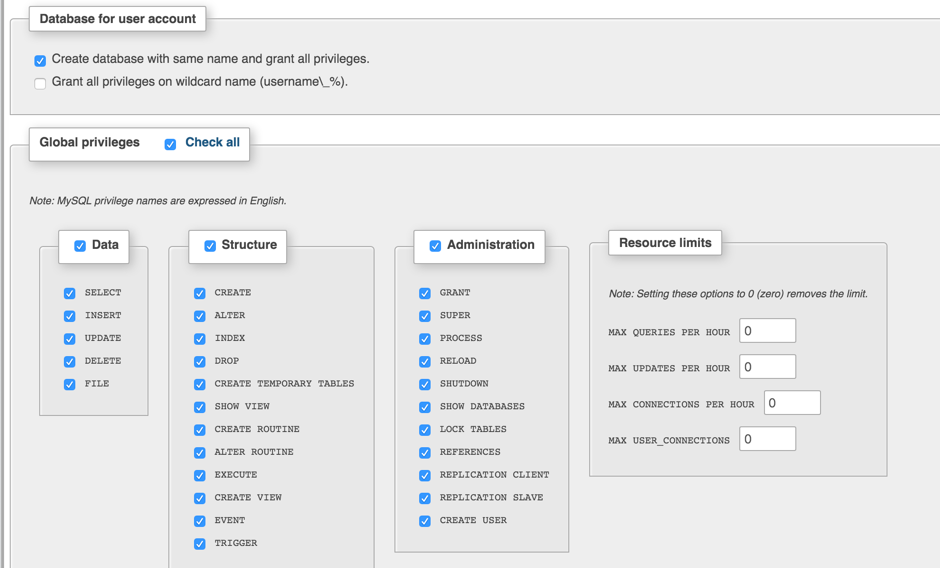Disable the CREATE USER privilege
This screenshot has height=568, width=940.
pos(425,521)
